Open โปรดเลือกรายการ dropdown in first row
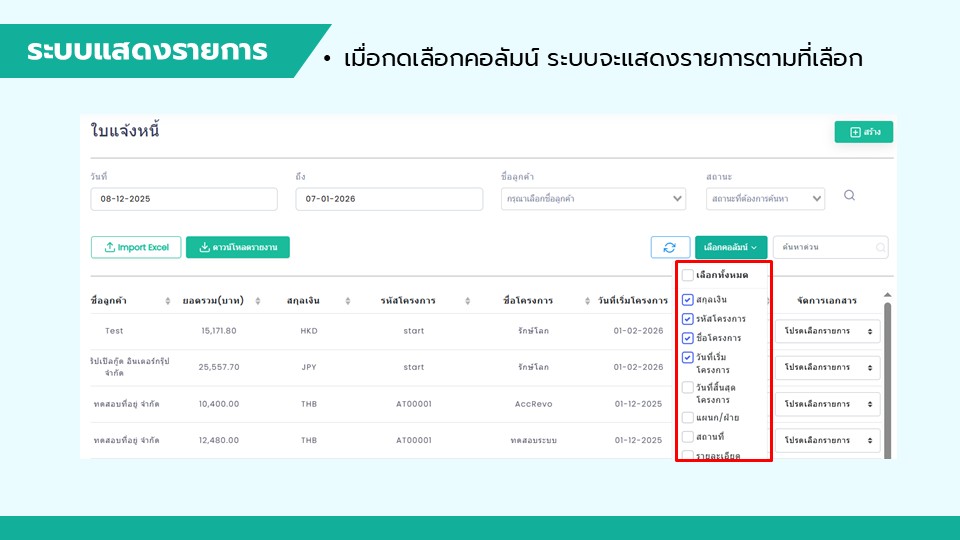 (x=827, y=331)
